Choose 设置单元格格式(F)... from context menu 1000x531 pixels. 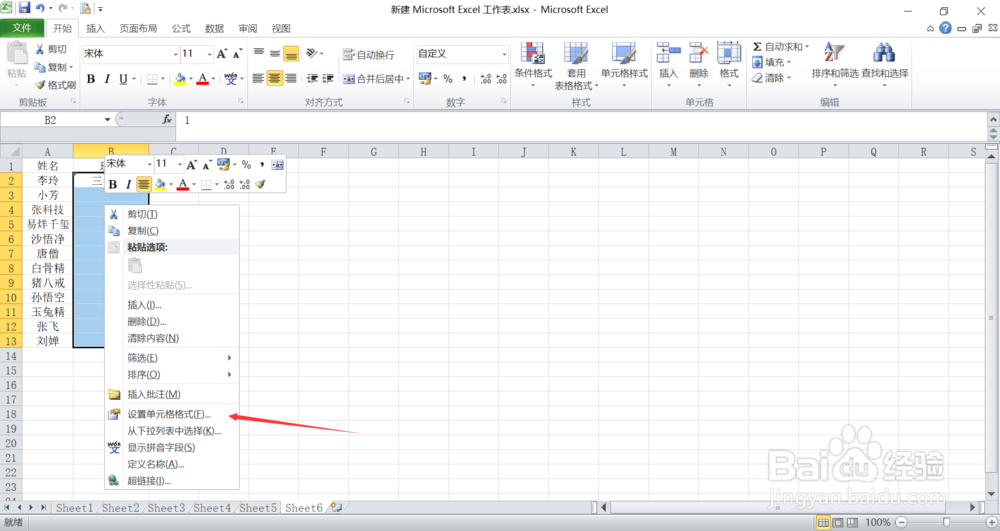coord(172,414)
